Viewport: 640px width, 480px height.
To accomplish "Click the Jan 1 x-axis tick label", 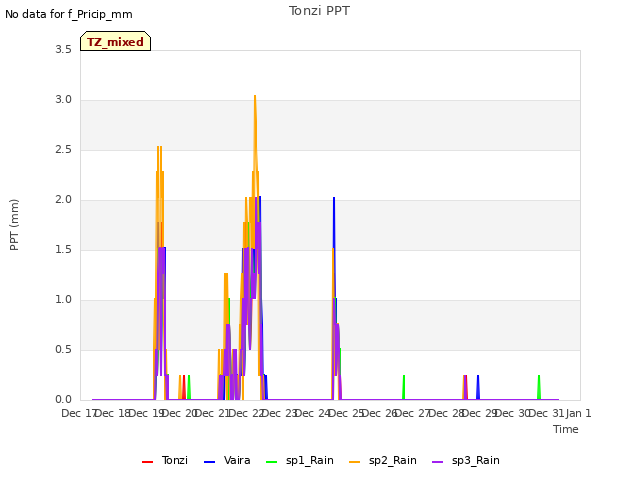I will (578, 413).
